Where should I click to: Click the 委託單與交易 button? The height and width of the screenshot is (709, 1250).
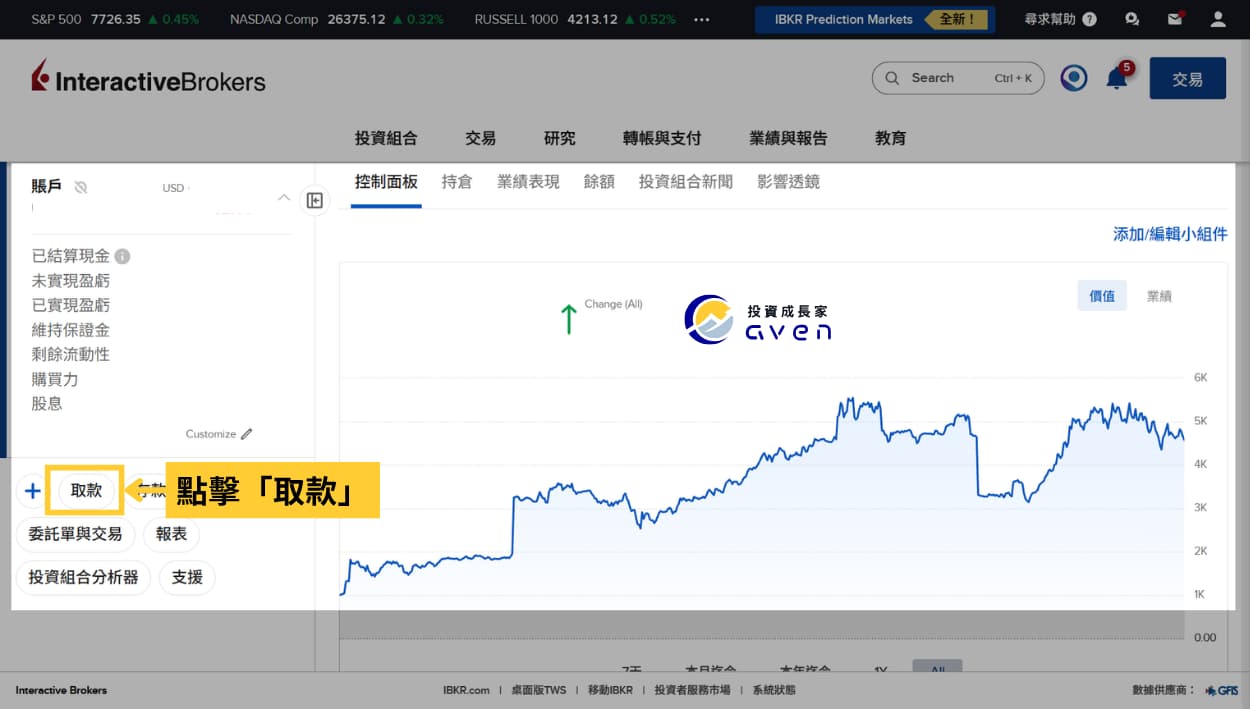[x=75, y=534]
